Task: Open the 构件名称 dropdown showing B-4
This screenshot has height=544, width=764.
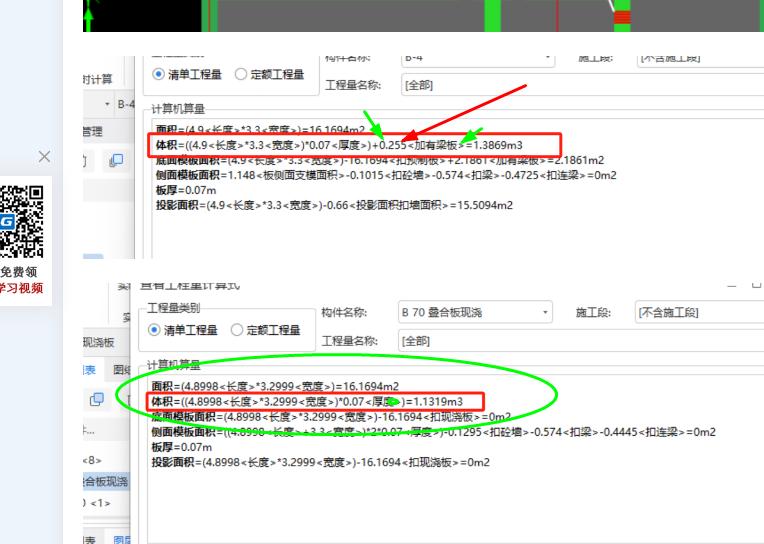Action: pos(478,58)
